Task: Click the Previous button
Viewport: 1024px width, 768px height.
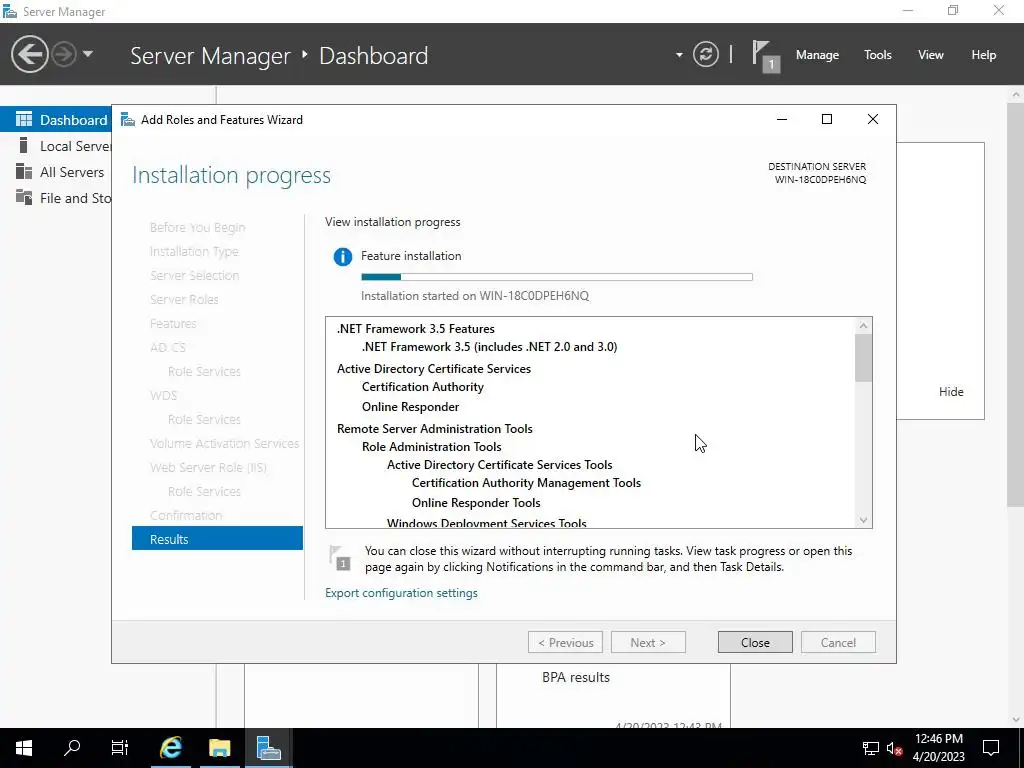Action: (565, 643)
